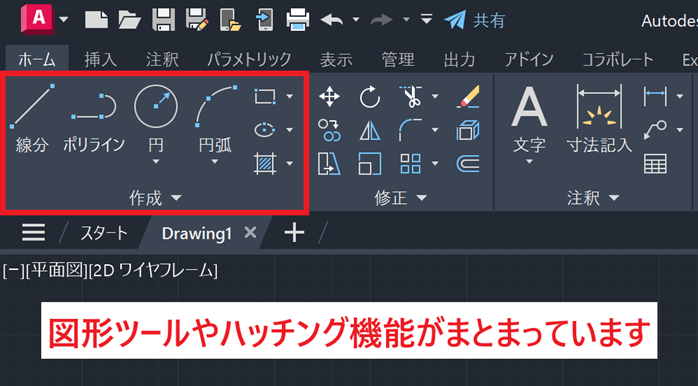
Task: Select the ellipse tool
Action: point(265,130)
